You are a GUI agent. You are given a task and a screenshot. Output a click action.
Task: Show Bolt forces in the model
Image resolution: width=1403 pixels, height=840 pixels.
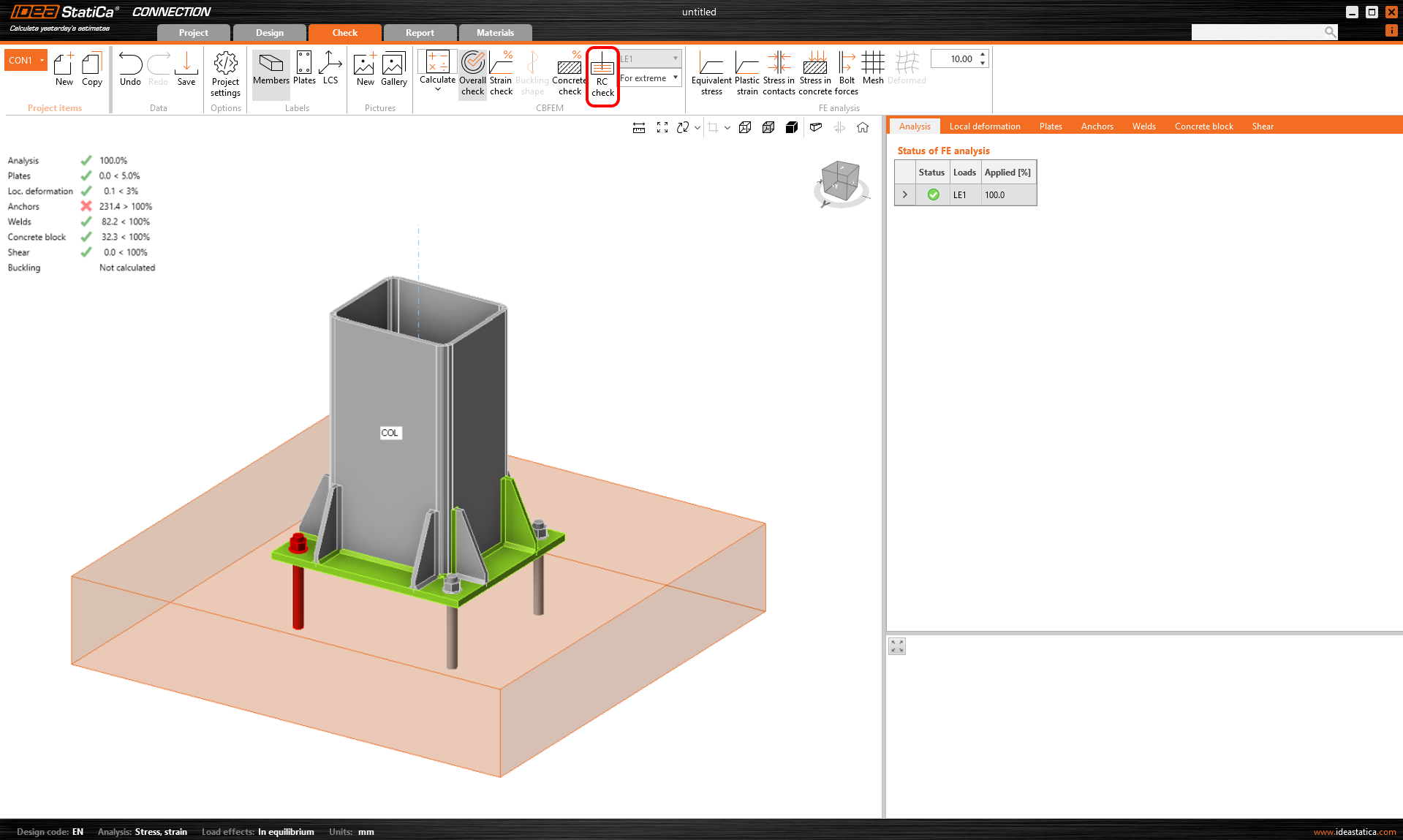(846, 71)
